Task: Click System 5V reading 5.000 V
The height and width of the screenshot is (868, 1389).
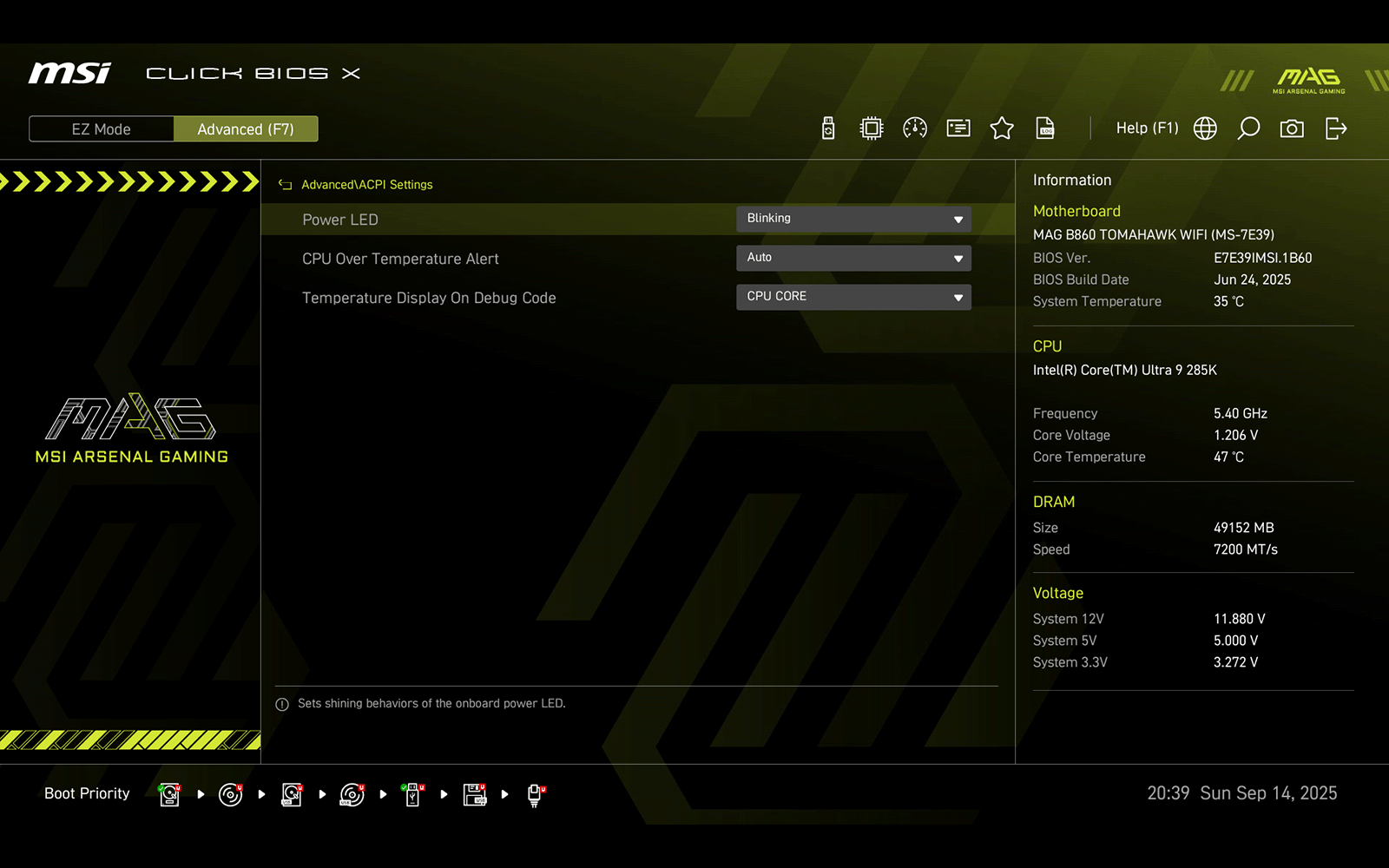Action: [1235, 641]
